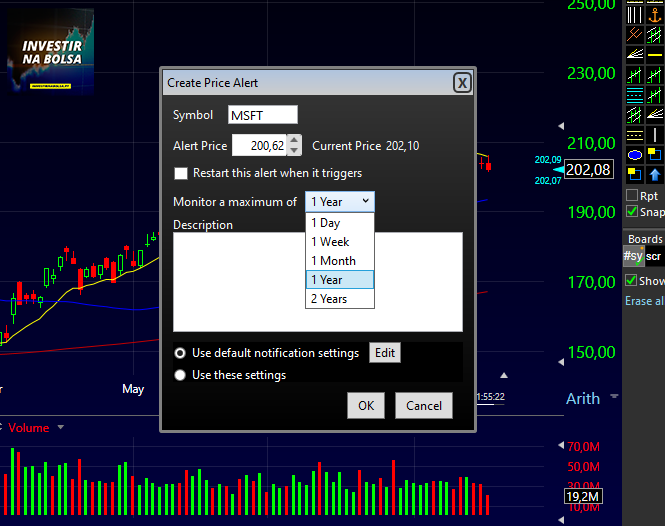This screenshot has height=526, width=665.
Task: Select the grey vertical line tool
Action: tap(654, 135)
